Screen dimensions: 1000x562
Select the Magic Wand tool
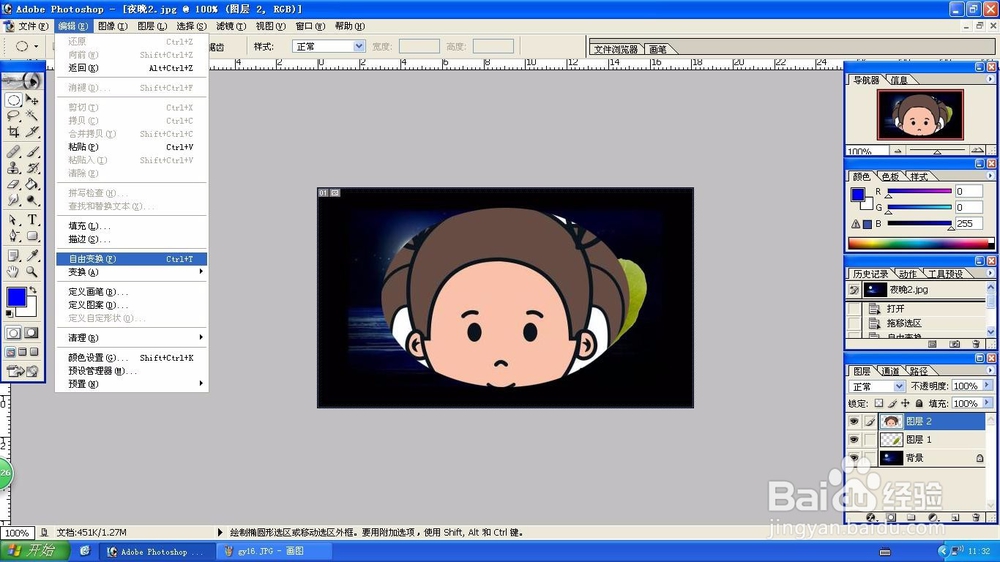(x=32, y=116)
